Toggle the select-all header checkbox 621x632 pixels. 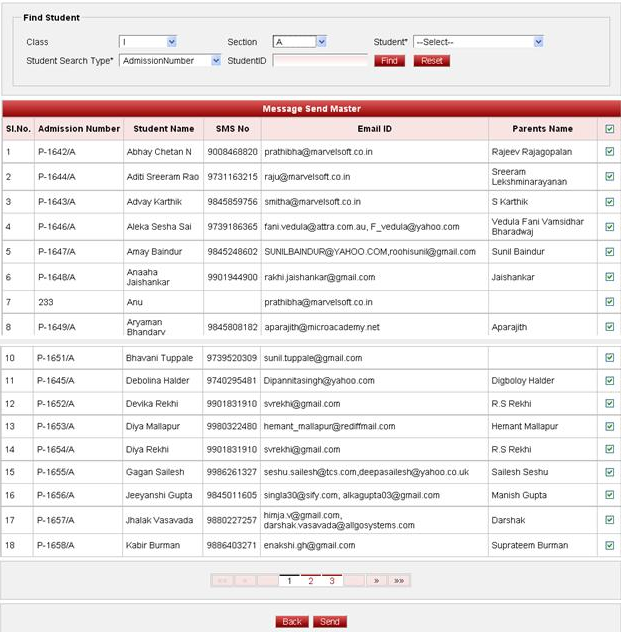click(609, 129)
